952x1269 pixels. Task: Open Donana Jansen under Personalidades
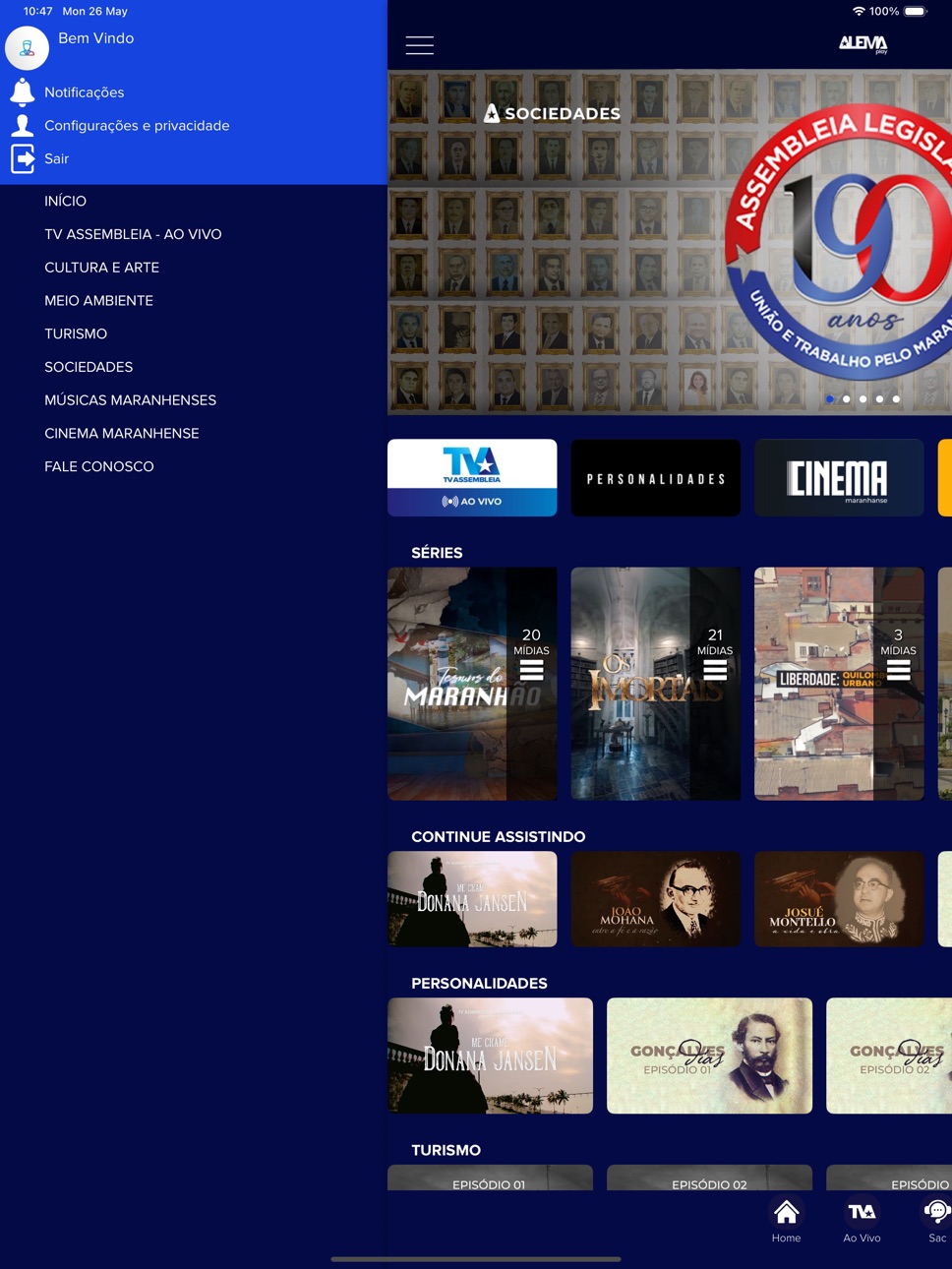pos(490,1056)
